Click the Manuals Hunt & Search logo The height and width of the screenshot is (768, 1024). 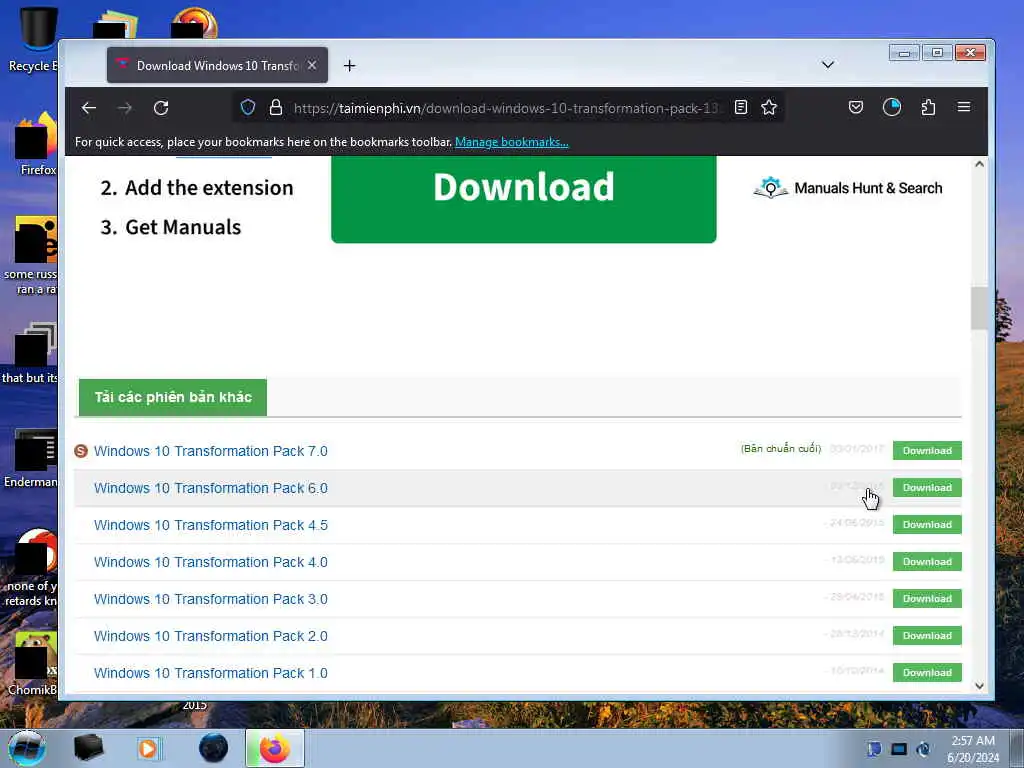pyautogui.click(x=847, y=188)
